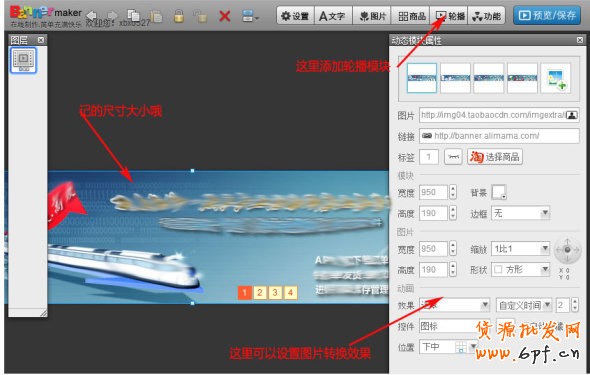Expand the 缩放 1比1 dropdown
This screenshot has width=590, height=375.
tap(520, 249)
